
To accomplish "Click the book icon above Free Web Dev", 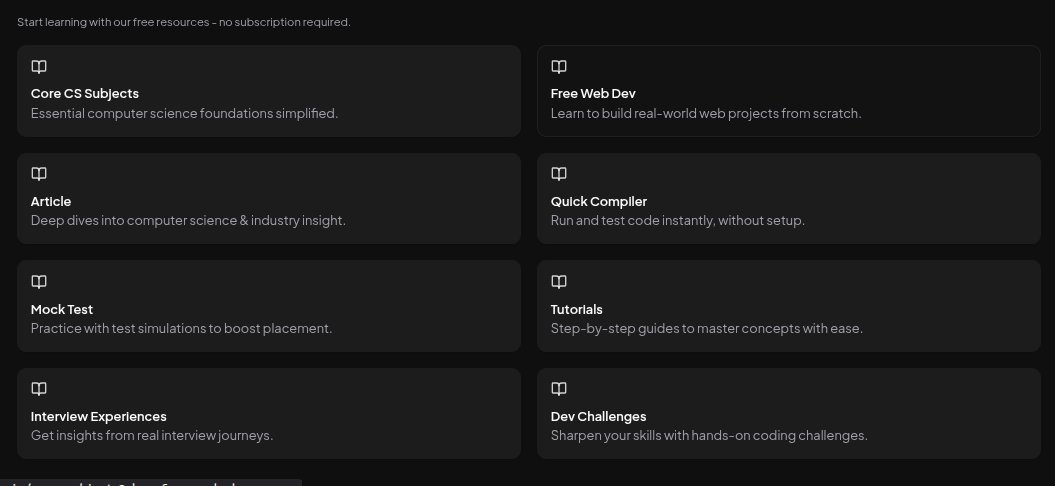I will pyautogui.click(x=558, y=67).
